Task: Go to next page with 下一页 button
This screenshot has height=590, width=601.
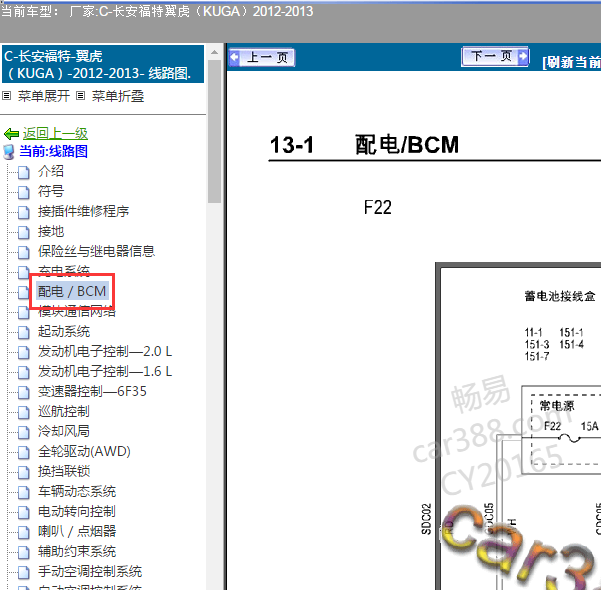Action: [495, 57]
